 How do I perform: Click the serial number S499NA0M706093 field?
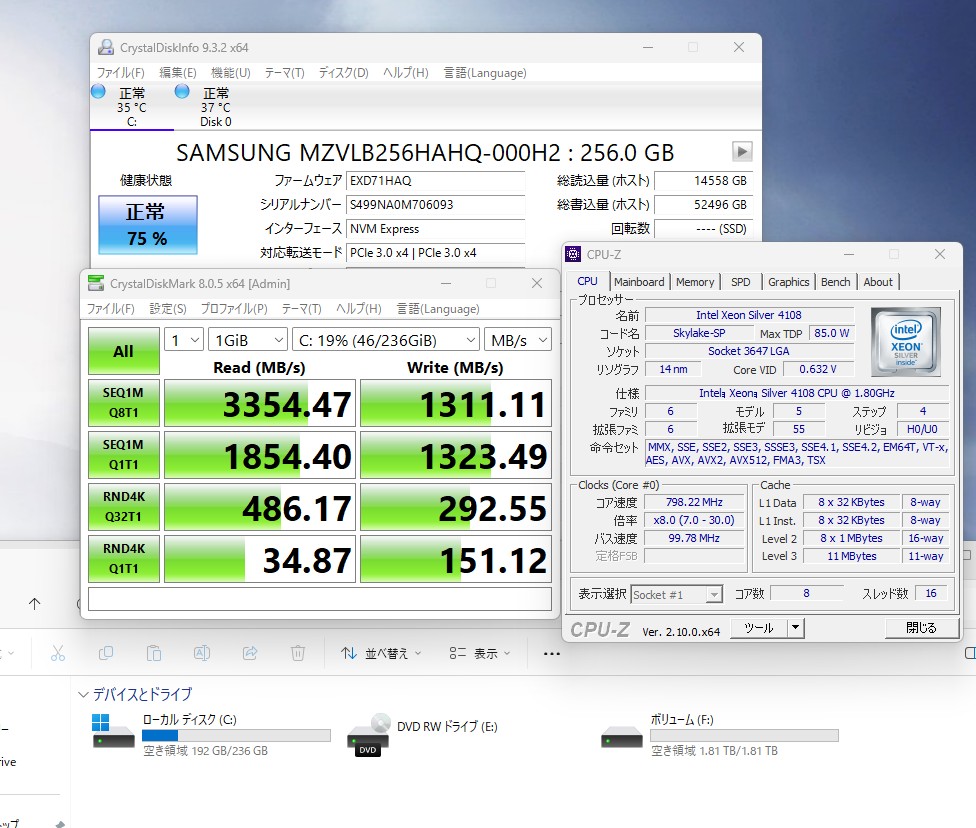pyautogui.click(x=435, y=205)
